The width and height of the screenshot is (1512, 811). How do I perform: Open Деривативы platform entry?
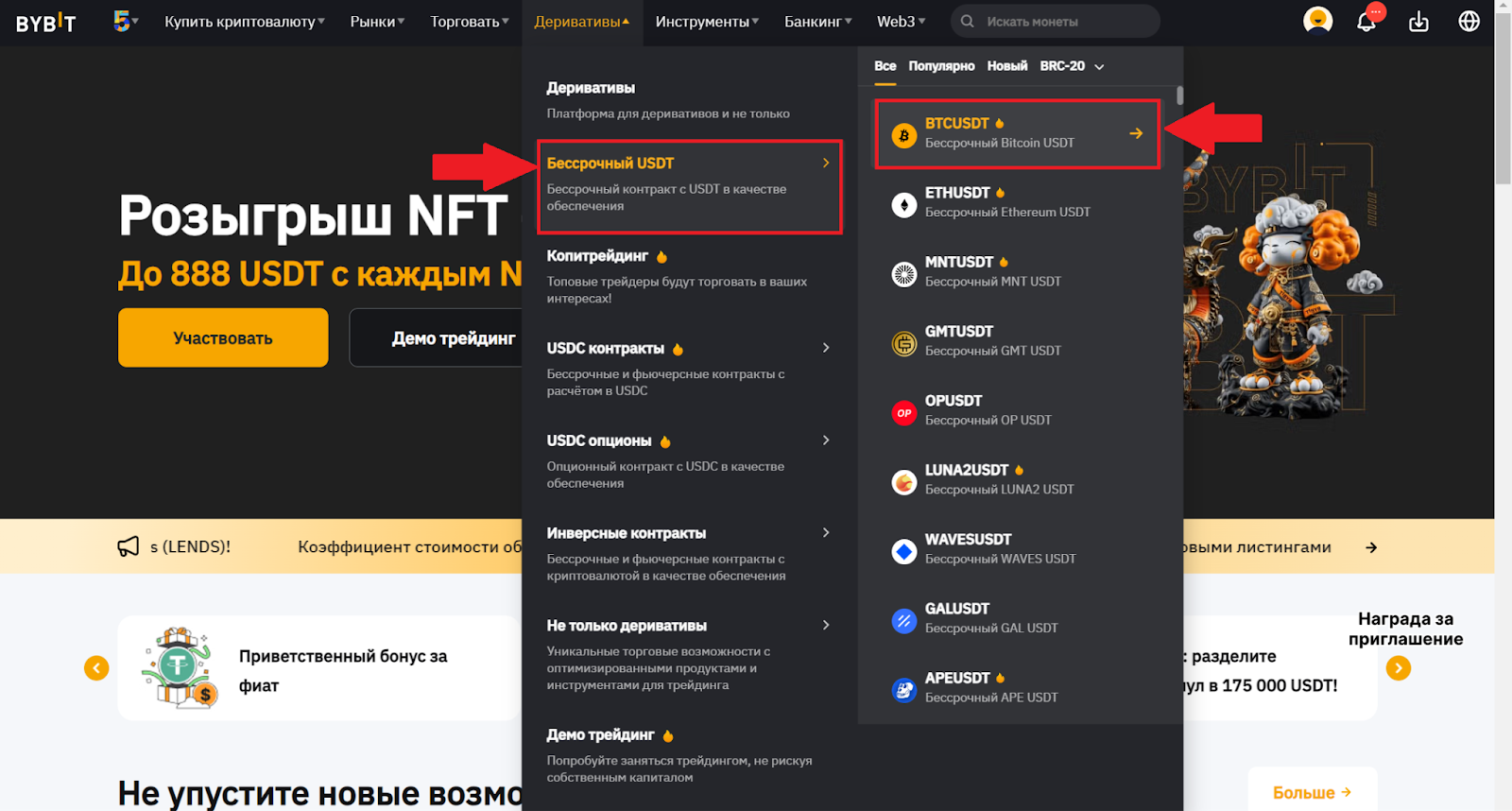pyautogui.click(x=689, y=100)
